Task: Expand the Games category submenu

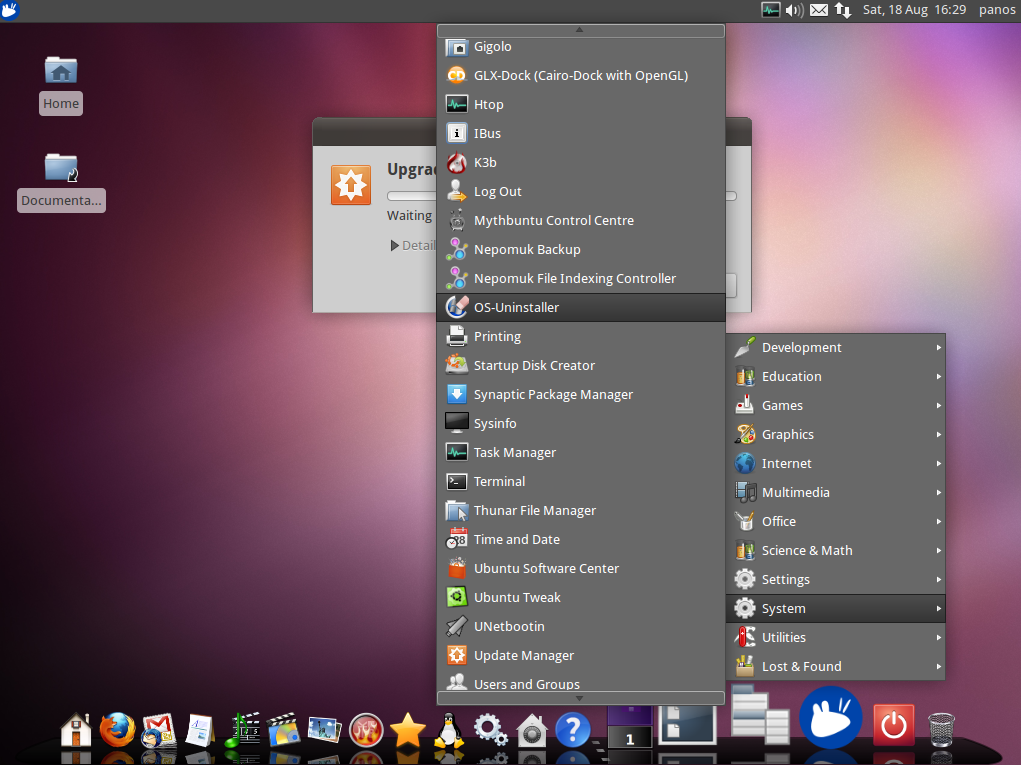Action: [x=836, y=406]
